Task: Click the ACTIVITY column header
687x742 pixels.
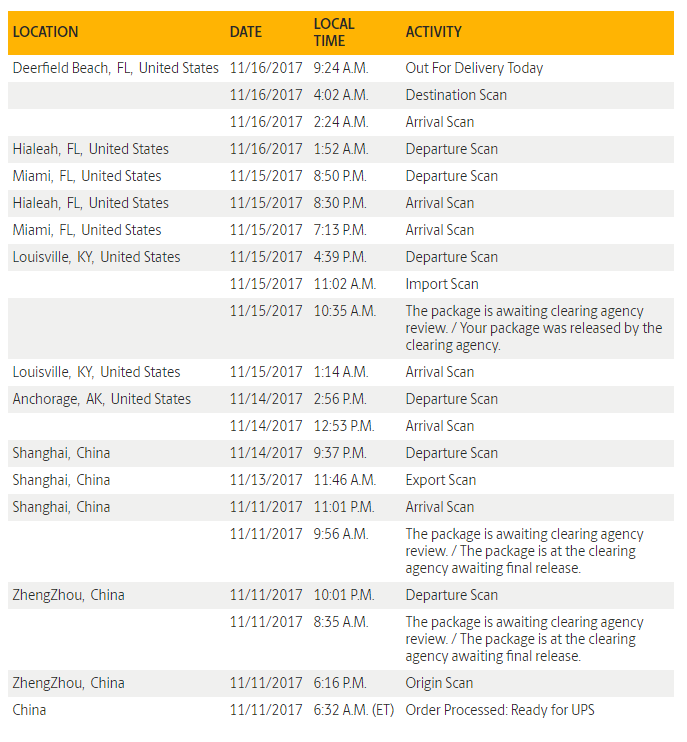Action: click(x=434, y=32)
